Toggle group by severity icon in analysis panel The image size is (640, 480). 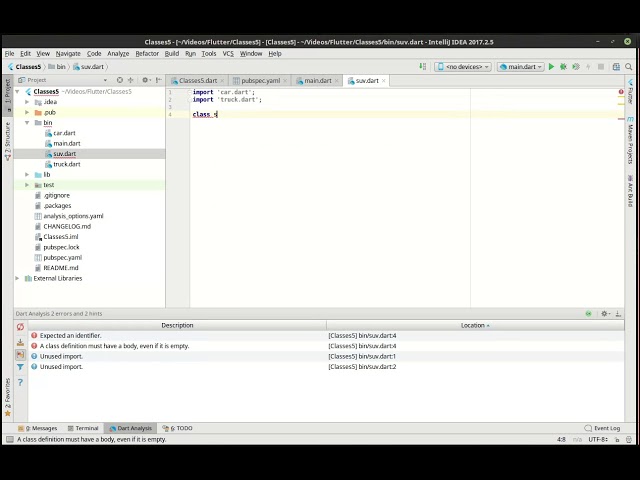click(20, 354)
